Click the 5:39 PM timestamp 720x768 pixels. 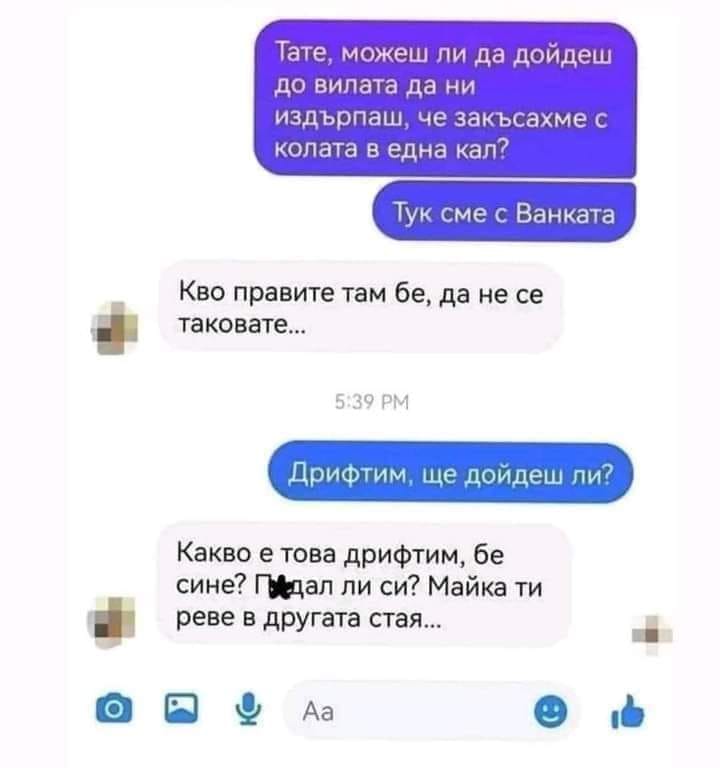coord(372,402)
